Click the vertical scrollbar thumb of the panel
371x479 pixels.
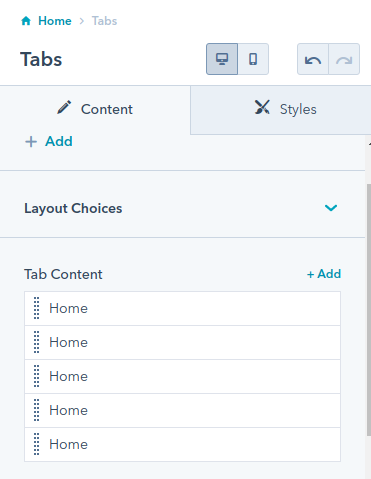click(369, 309)
